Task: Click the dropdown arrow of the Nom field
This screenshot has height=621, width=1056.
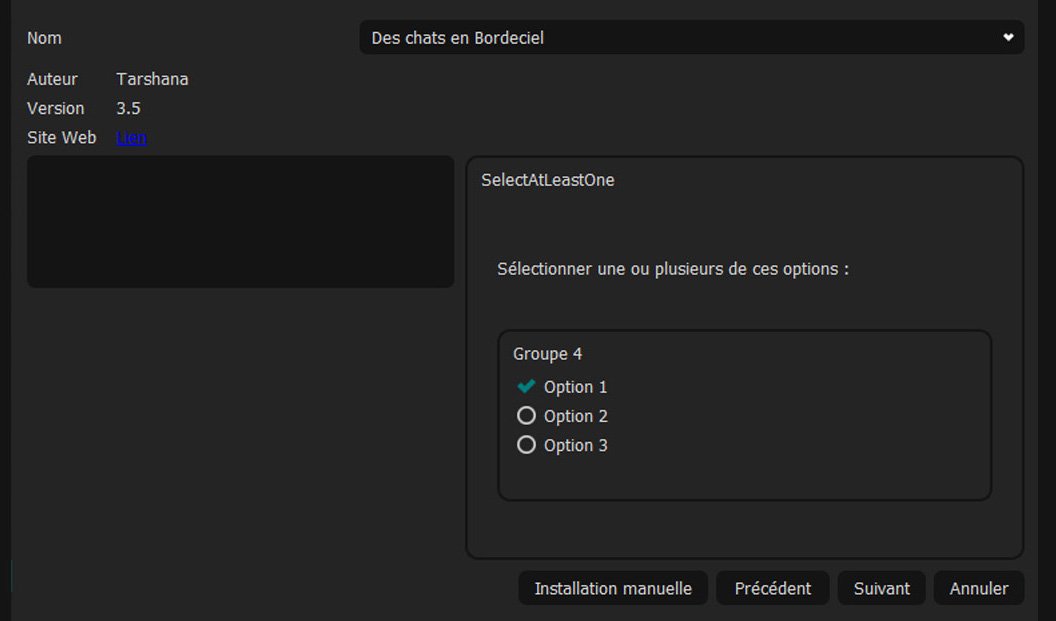Action: 1008,38
